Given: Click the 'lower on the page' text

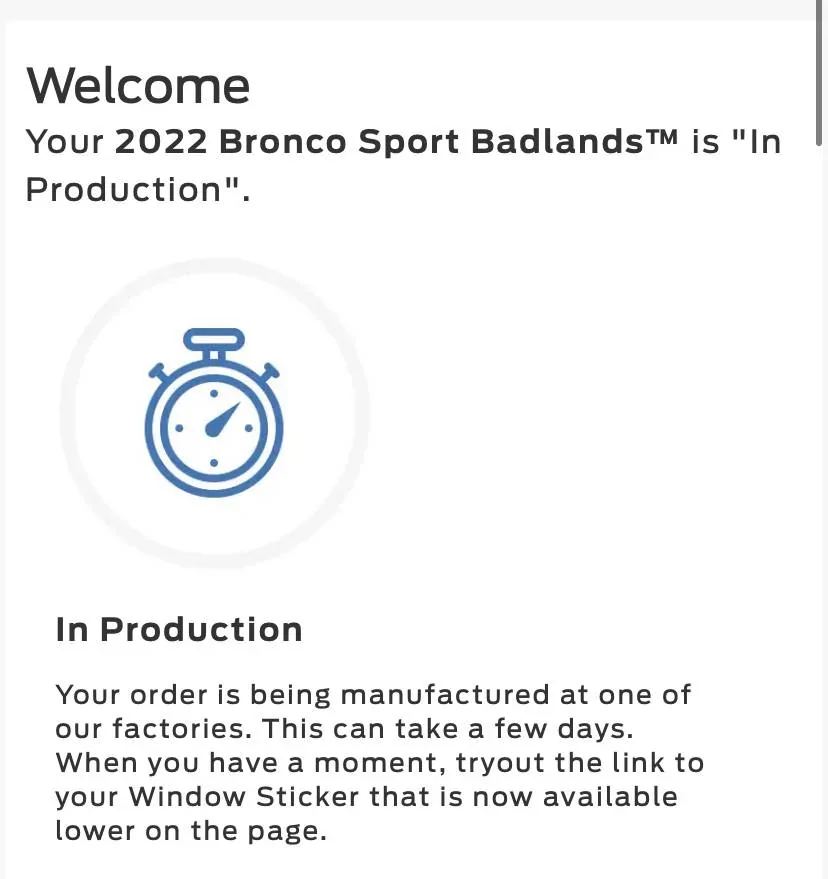Looking at the screenshot, I should coord(191,830).
